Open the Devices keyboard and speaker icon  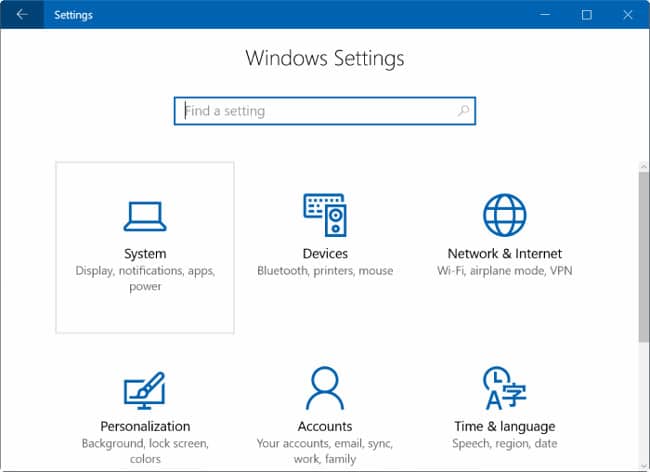(325, 215)
